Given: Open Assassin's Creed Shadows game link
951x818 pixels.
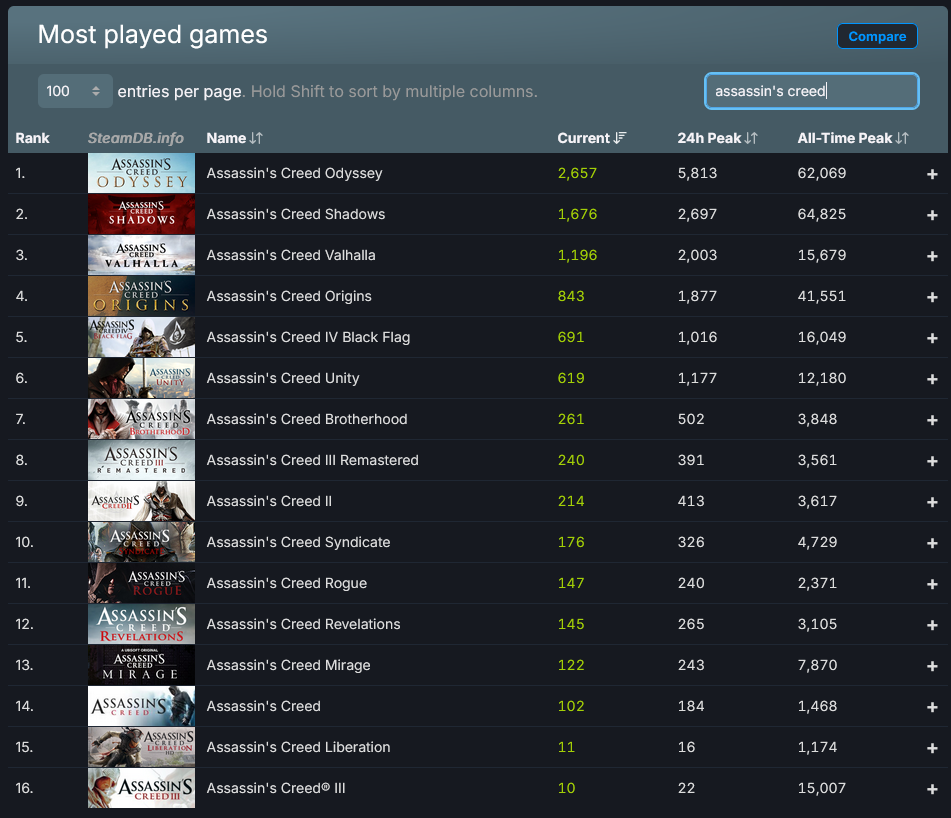Looking at the screenshot, I should coord(295,214).
